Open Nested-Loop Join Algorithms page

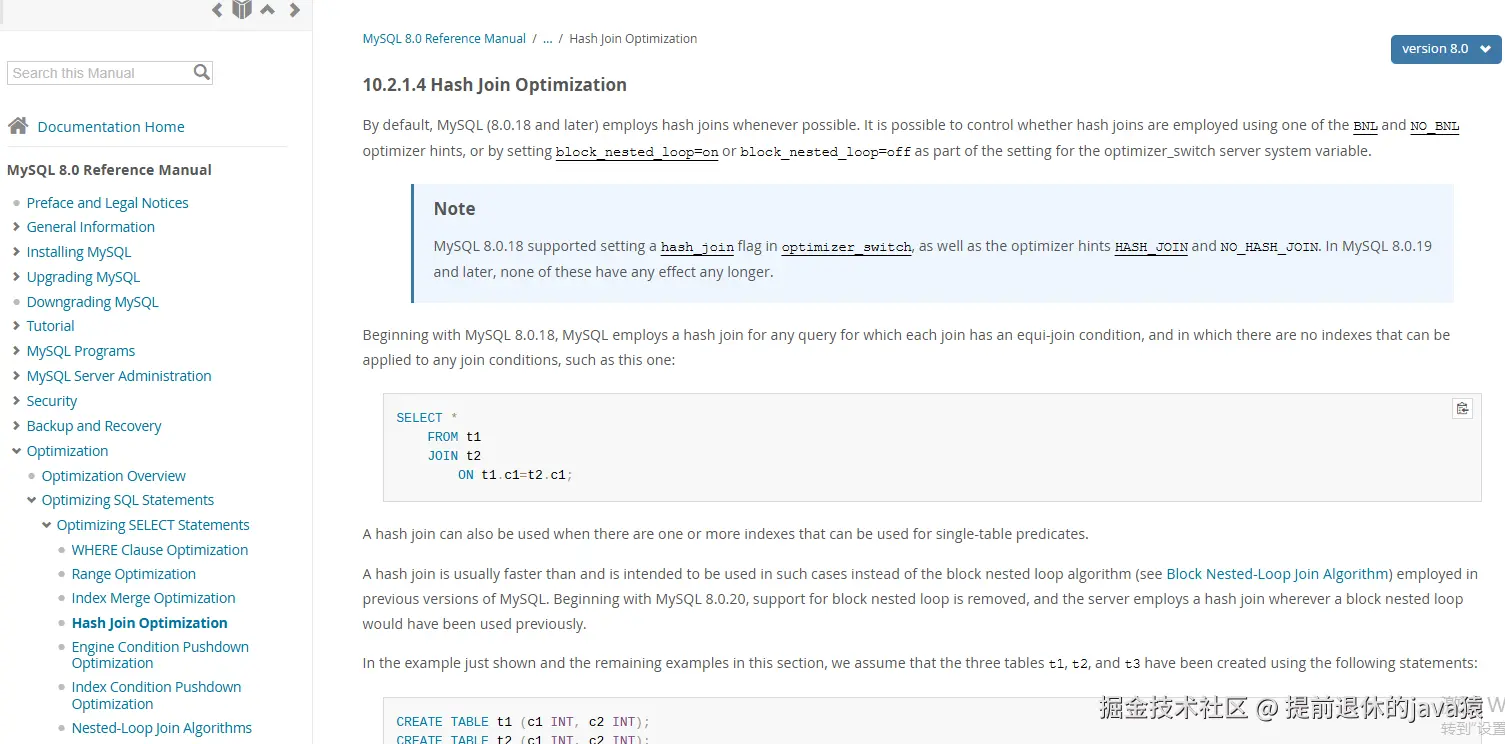[161, 728]
